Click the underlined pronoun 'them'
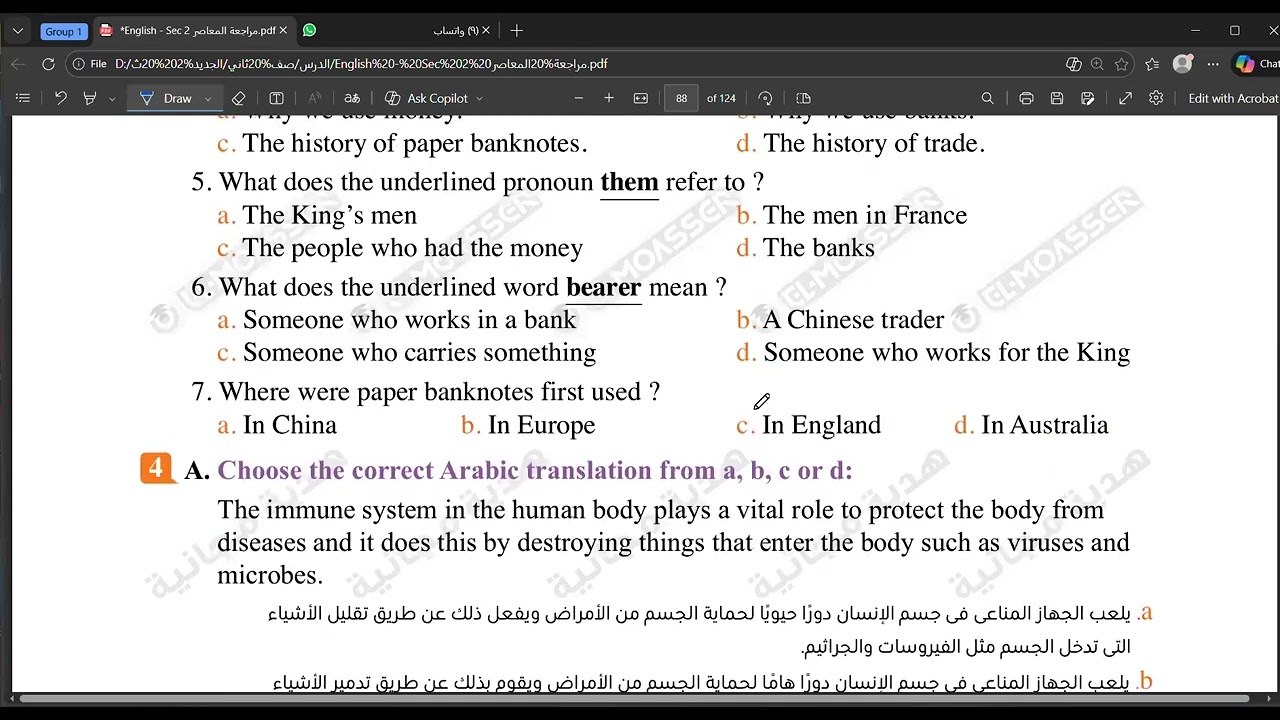 tap(629, 183)
